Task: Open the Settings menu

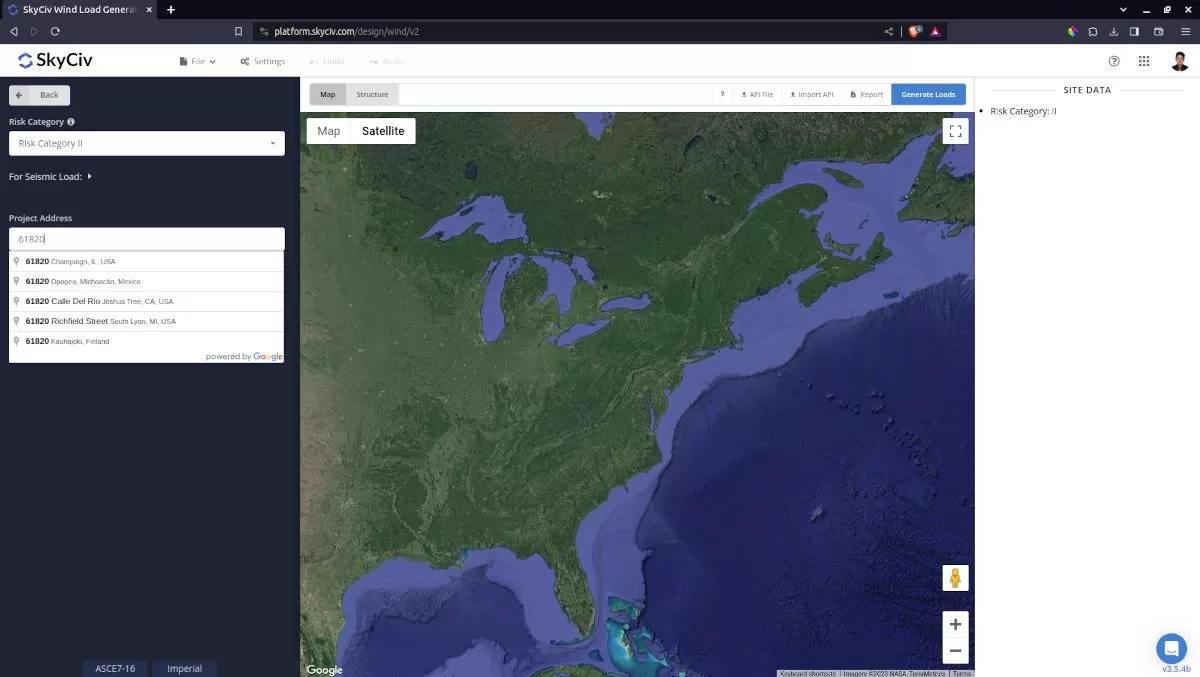Action: click(262, 61)
